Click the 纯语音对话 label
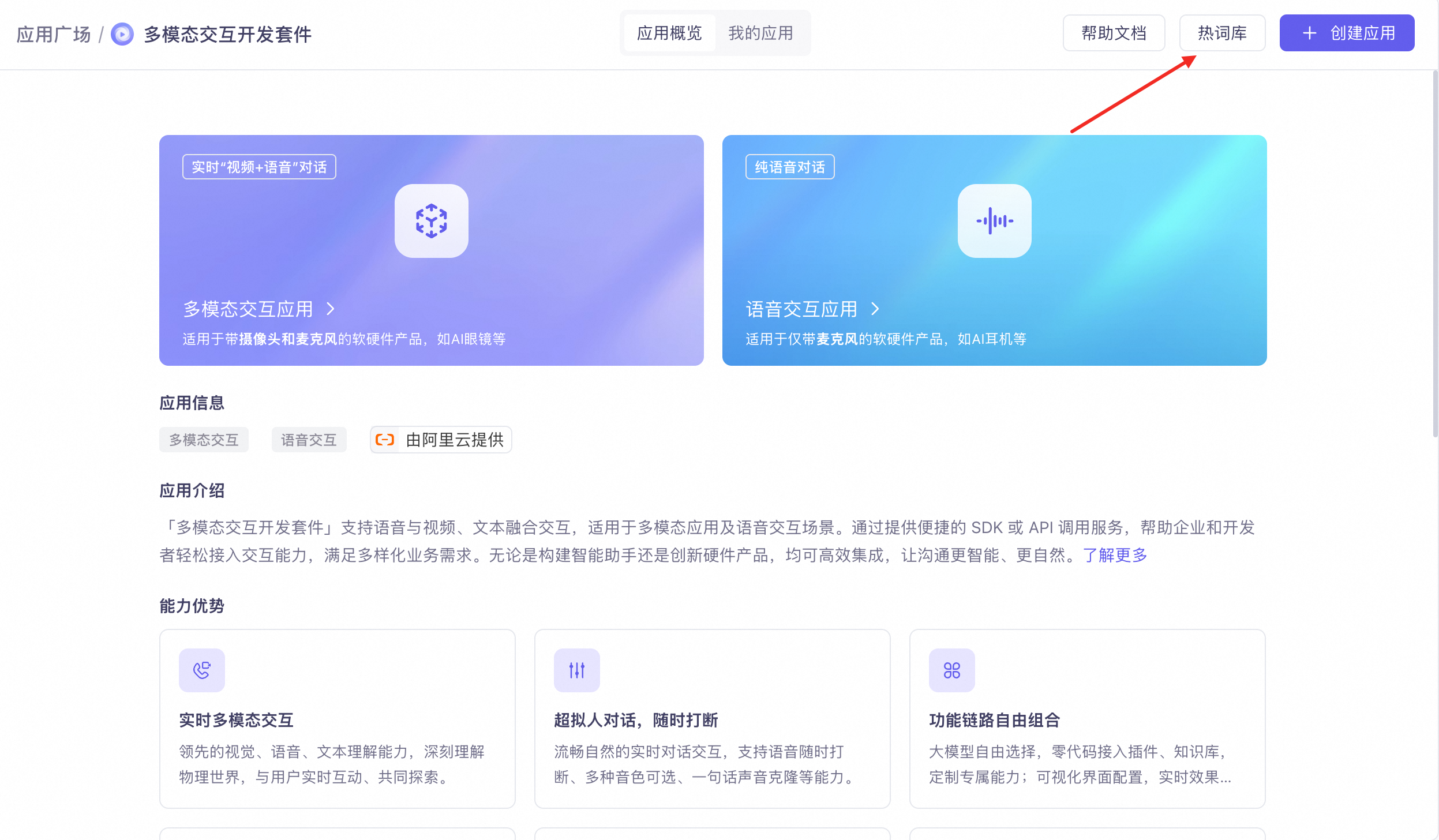Screen dimensions: 1439x840 point(790,167)
